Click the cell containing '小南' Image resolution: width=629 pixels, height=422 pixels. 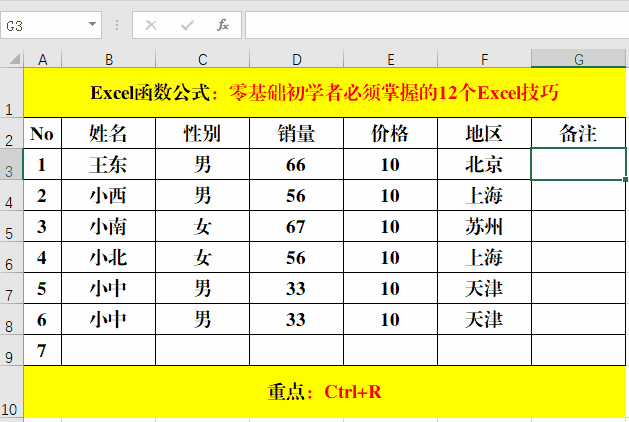[x=108, y=226]
